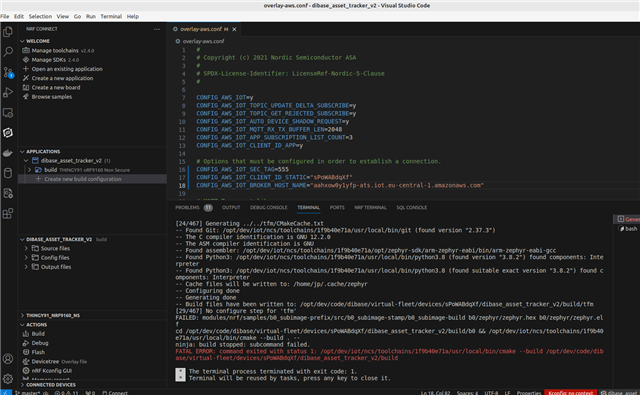The height and width of the screenshot is (395, 640).
Task: Open the Extensions view icon
Action: click(x=8, y=213)
